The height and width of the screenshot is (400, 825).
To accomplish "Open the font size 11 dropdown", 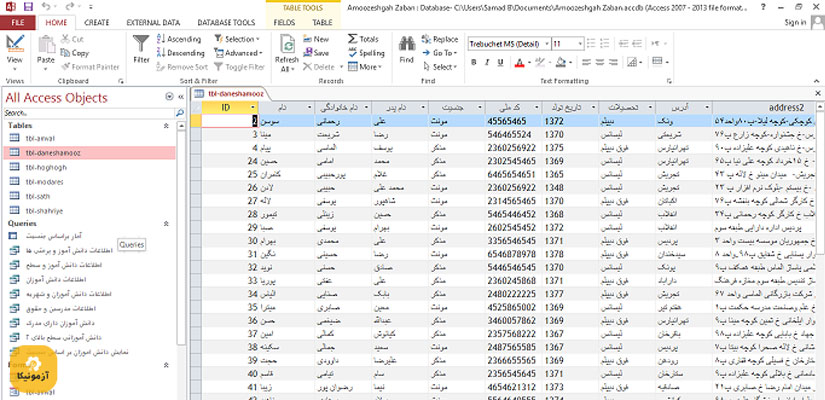I will (x=580, y=44).
